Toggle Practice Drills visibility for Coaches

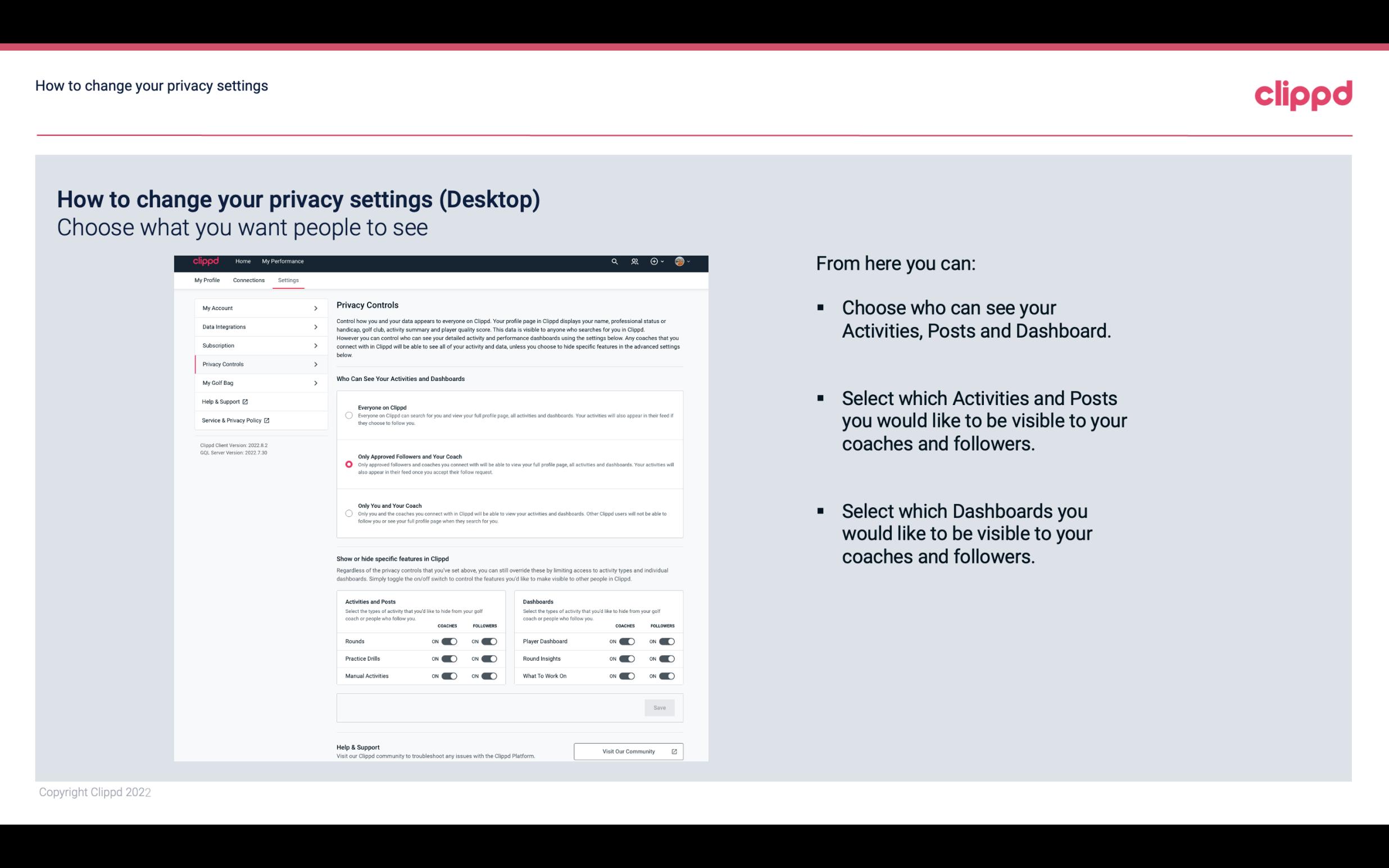tap(448, 659)
